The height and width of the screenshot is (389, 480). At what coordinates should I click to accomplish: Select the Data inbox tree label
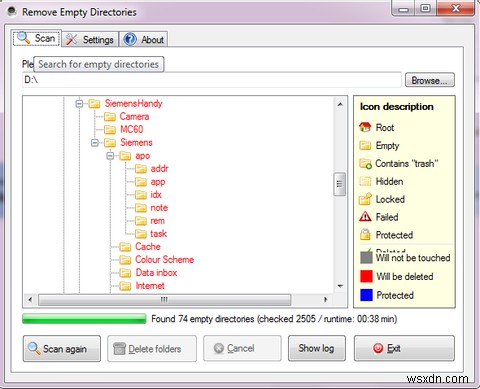(x=156, y=273)
